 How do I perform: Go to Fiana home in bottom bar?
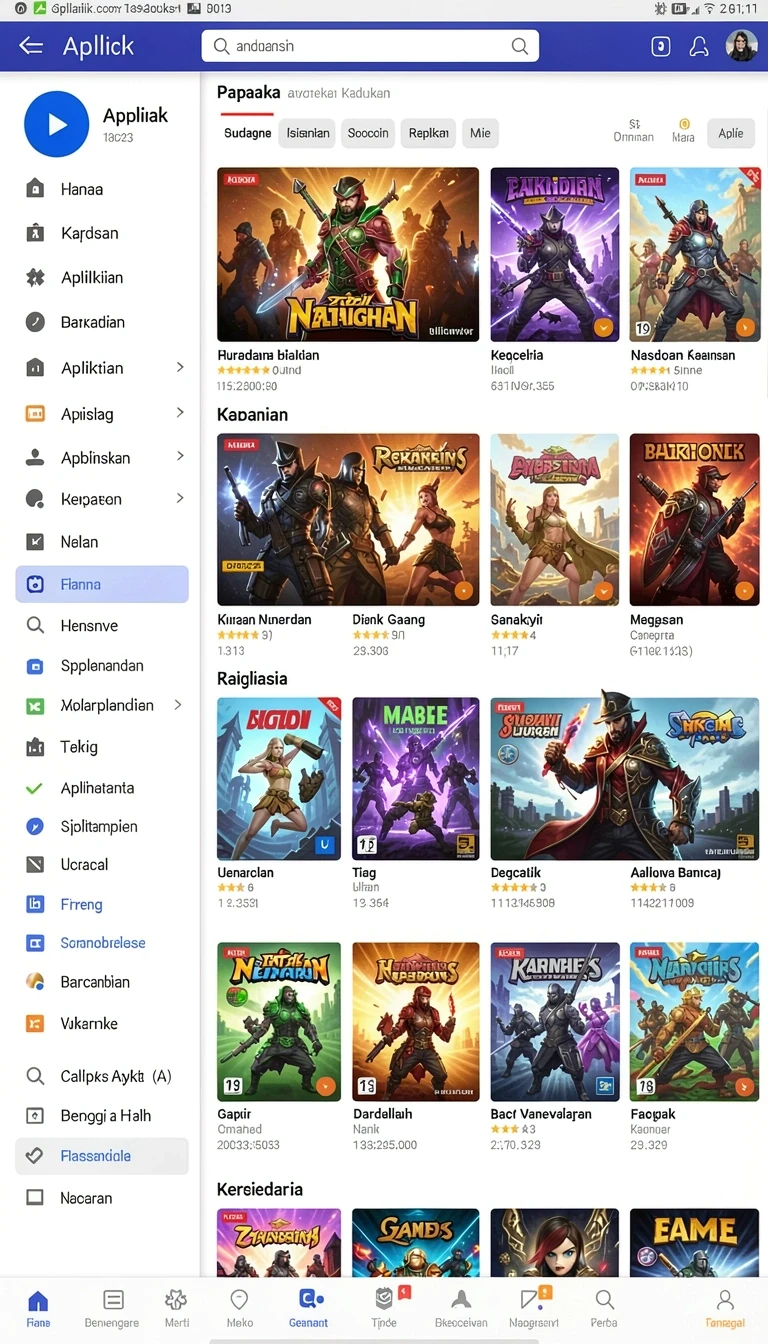pos(38,1308)
